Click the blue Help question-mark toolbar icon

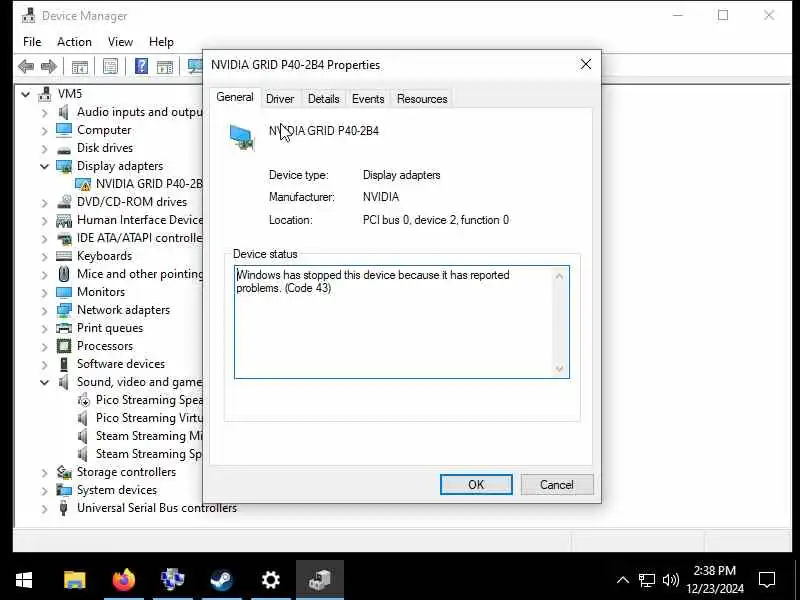point(141,66)
